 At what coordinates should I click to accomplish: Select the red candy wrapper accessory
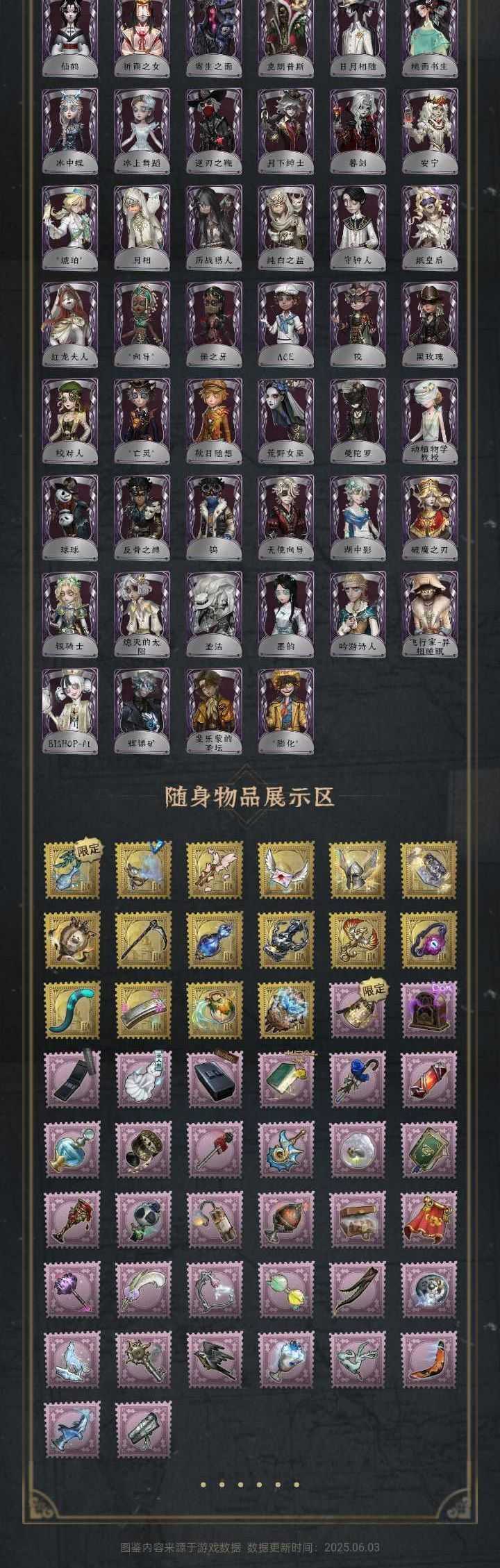point(429,1081)
